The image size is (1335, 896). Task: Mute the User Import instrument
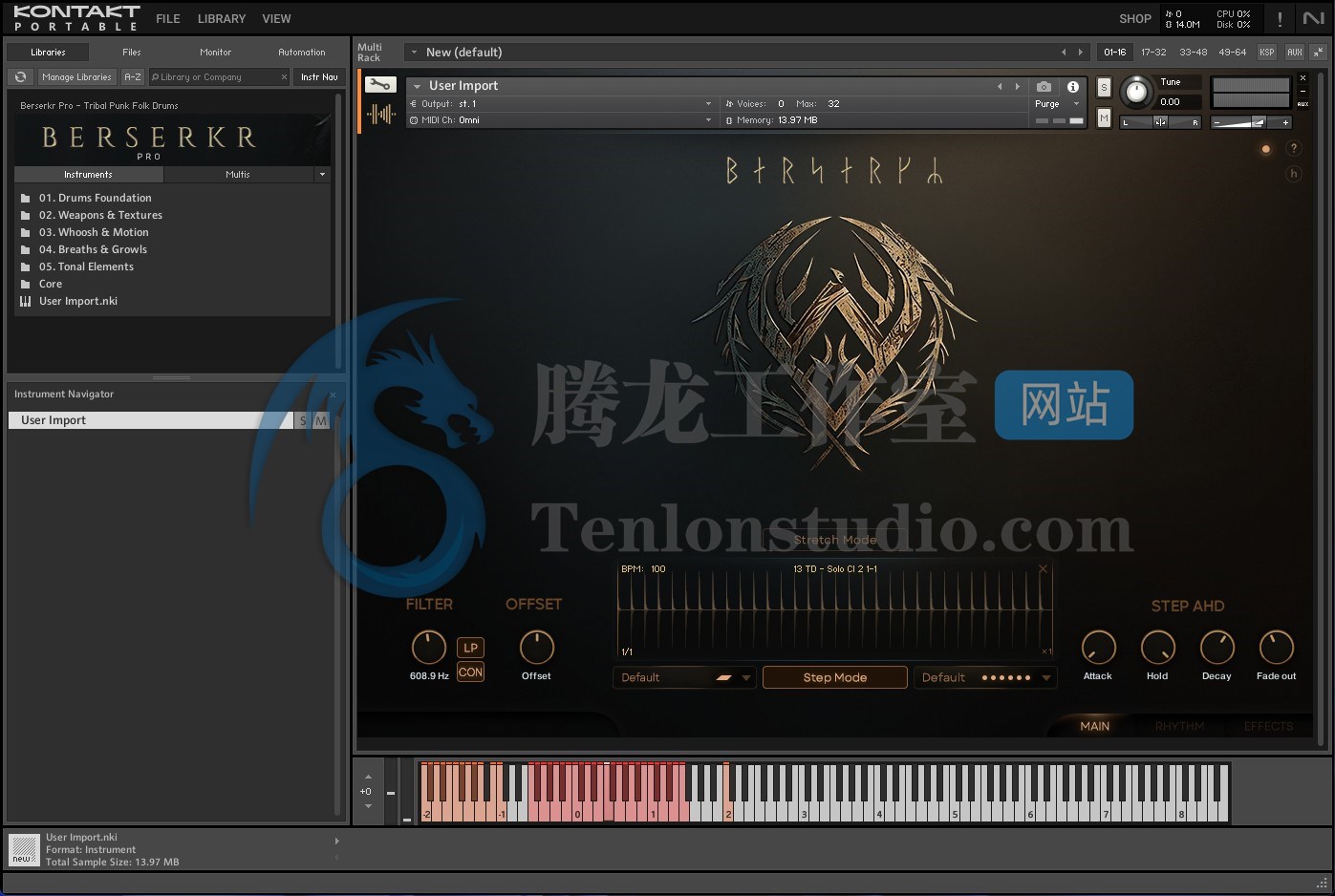click(1104, 117)
